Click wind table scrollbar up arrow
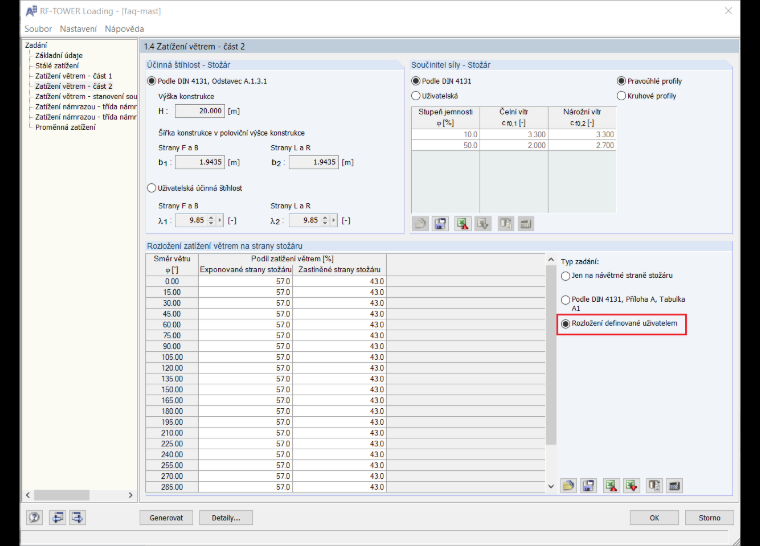Viewport: 760px width, 546px height. coord(551,260)
